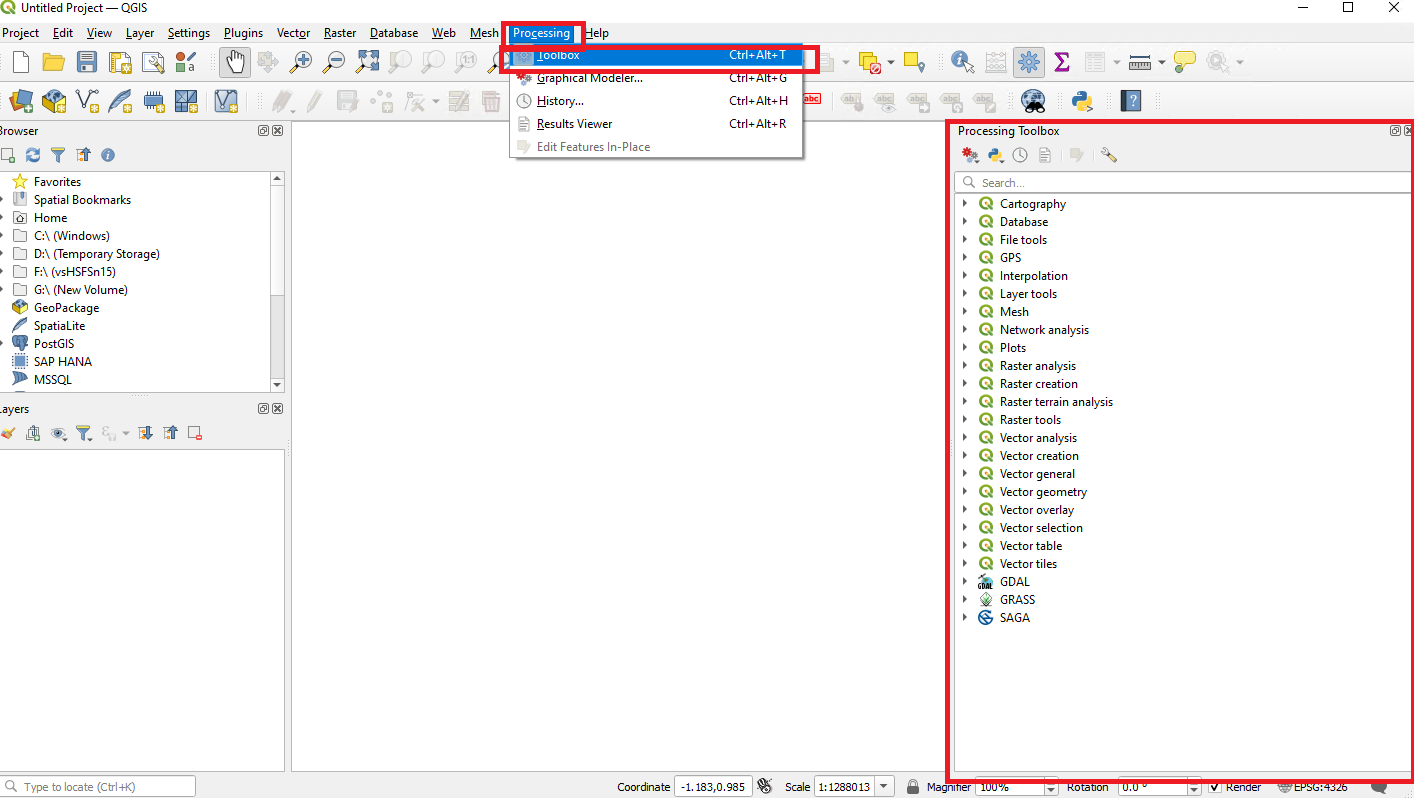Expand the Raster analysis group
Image resolution: width=1414 pixels, height=798 pixels.
pos(965,366)
